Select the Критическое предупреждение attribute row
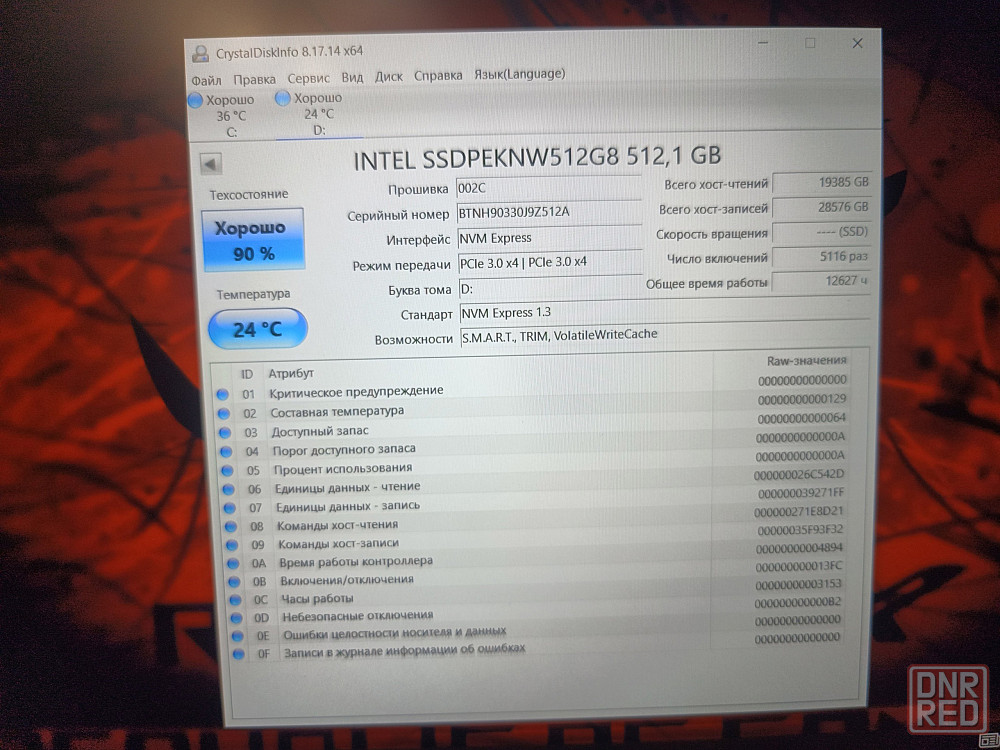The image size is (1000, 750). click(x=532, y=387)
